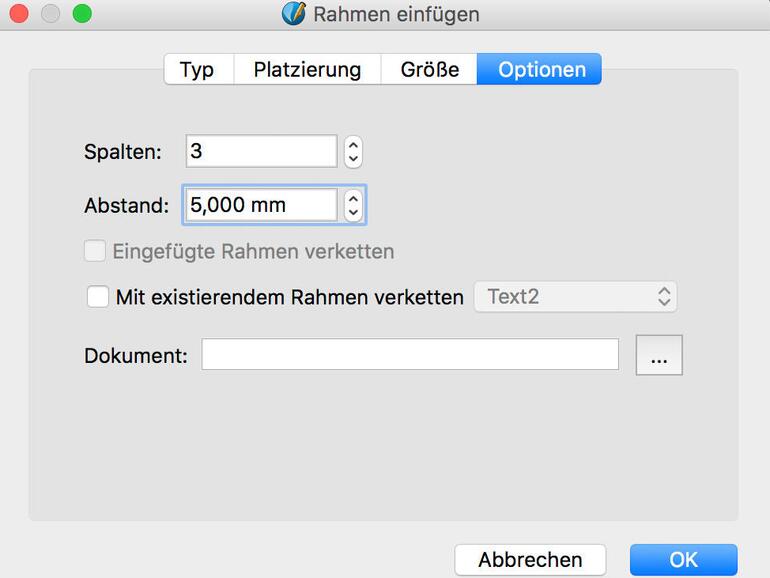Screen dimensions: 770x578
Task: Toggle Eingefügte Rahmen verketten checkbox
Action: click(x=95, y=251)
